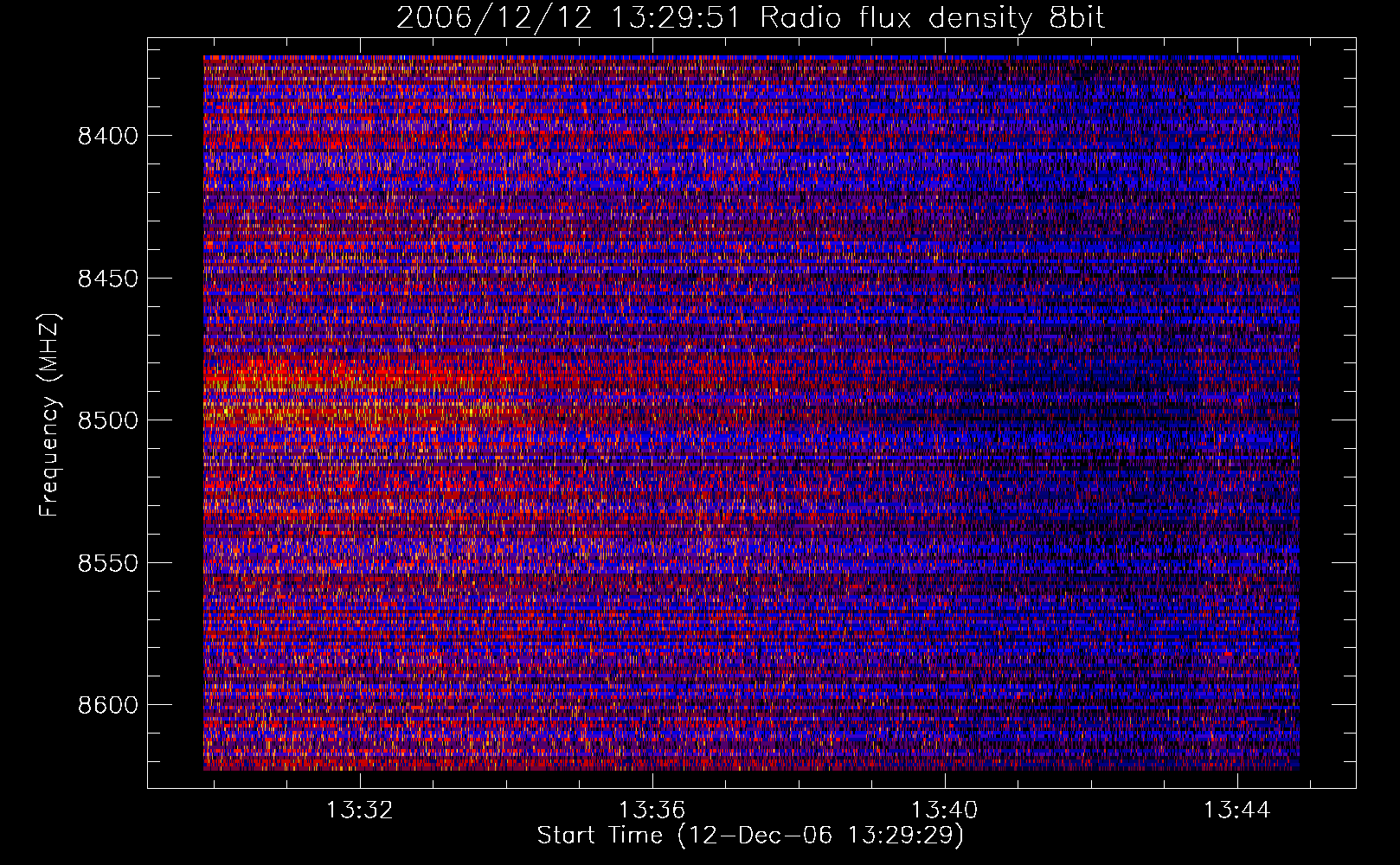Click the 8600 frequency axis label
The image size is (1400, 865).
tap(108, 705)
